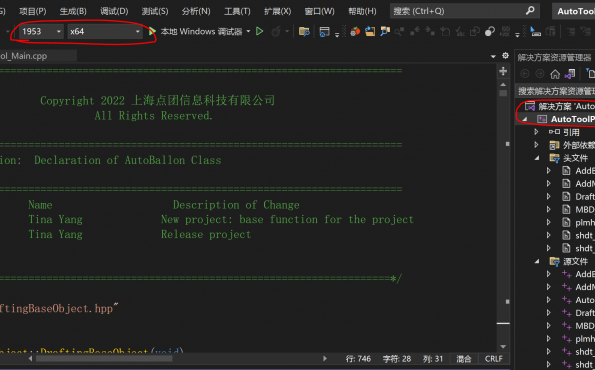Click Solution Explorer Back arrow icon

525,74
